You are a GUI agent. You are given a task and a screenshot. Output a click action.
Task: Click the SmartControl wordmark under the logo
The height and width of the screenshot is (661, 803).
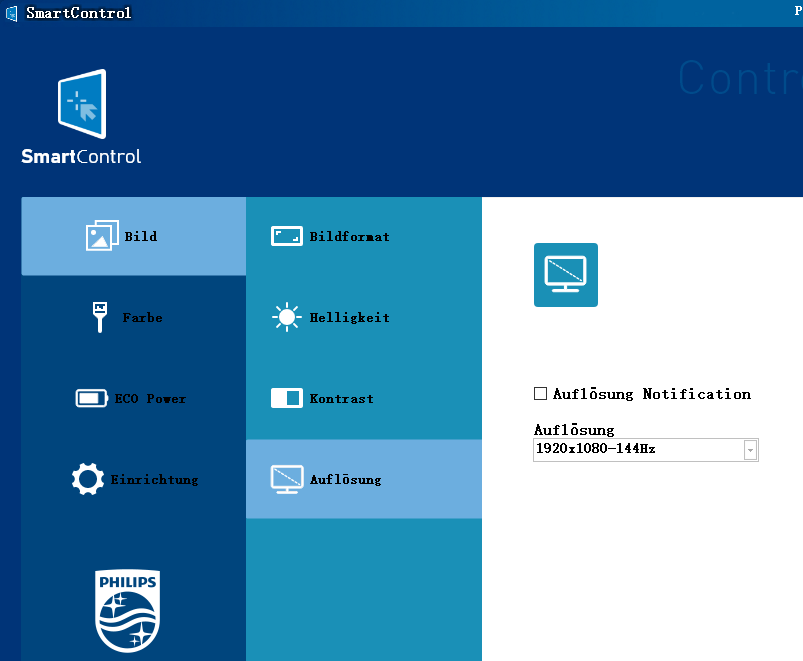point(81,156)
